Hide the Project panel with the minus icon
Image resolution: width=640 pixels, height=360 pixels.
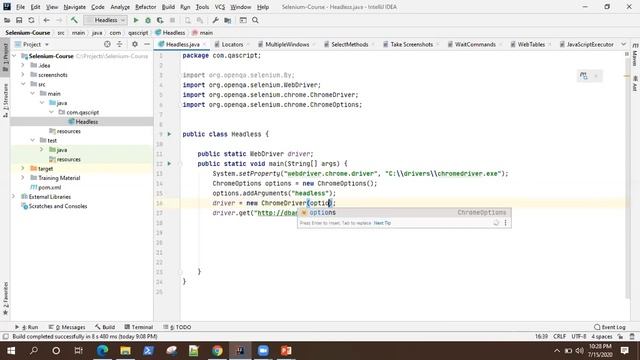147,44
